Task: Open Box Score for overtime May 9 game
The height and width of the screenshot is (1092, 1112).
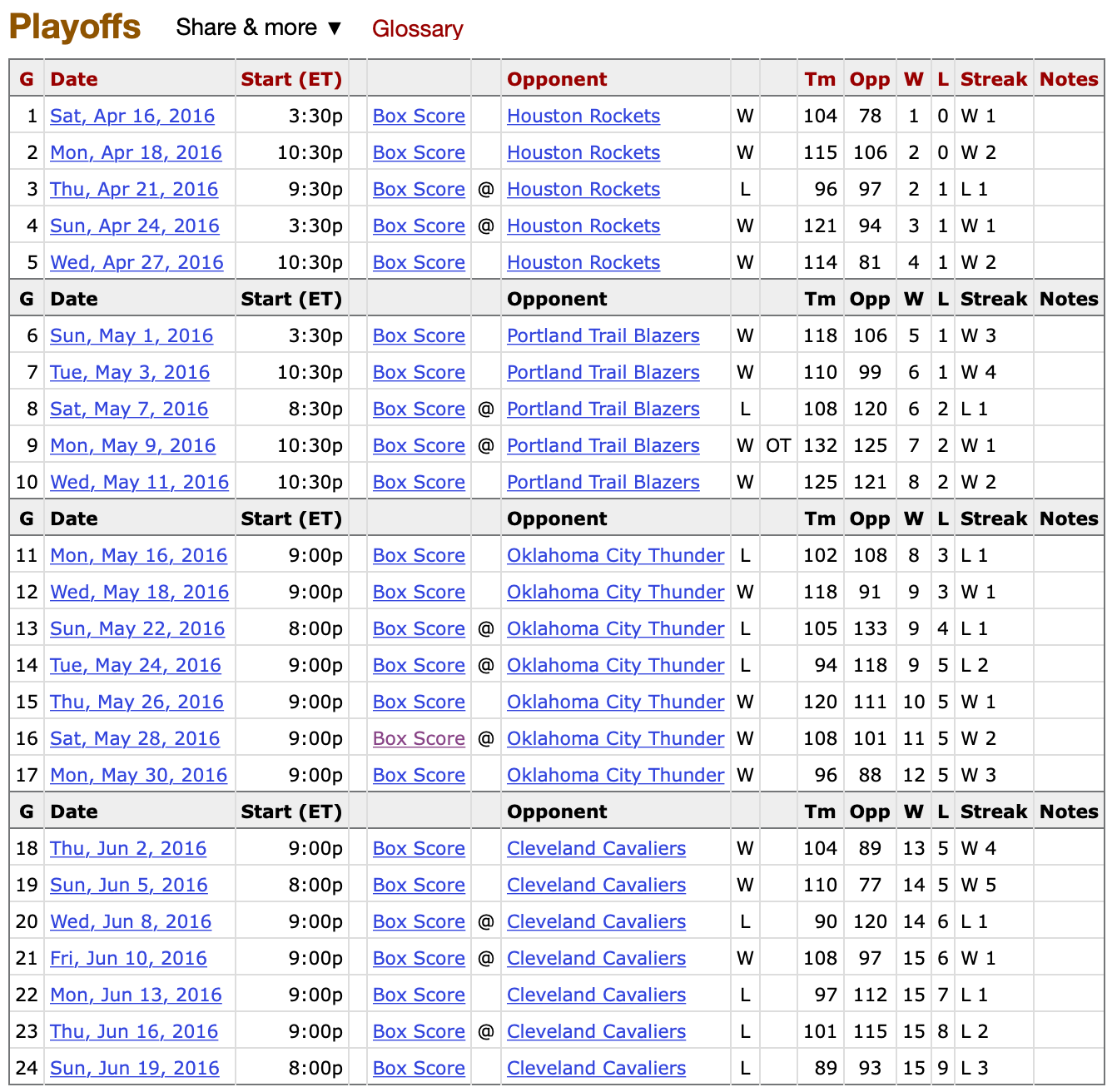Action: click(419, 445)
